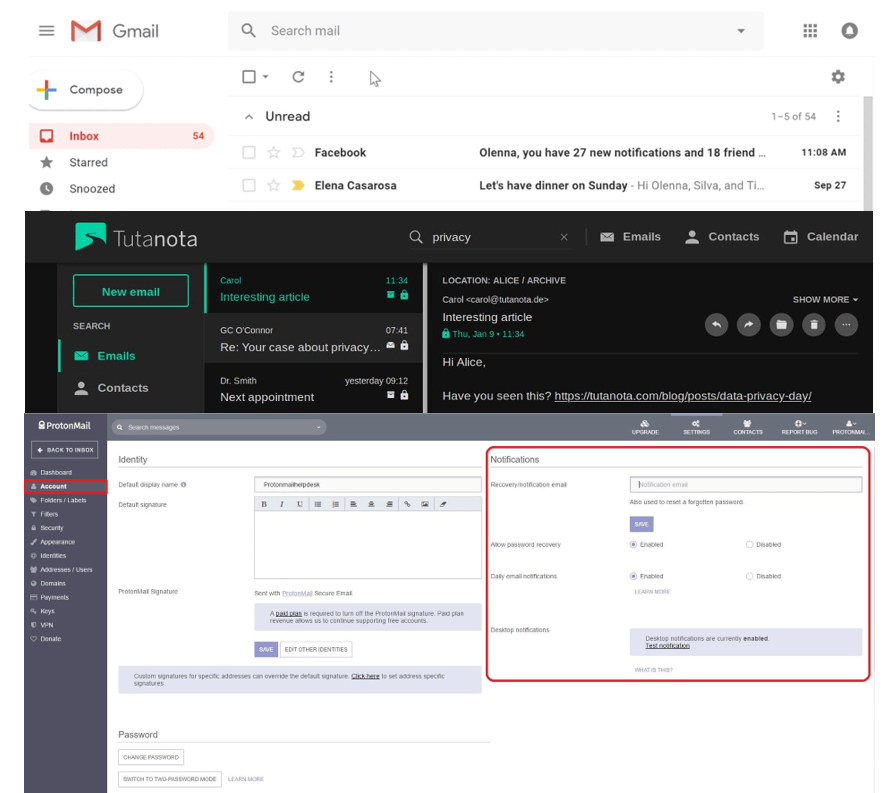Viewport: 888px width, 793px height.
Task: Select Disabled for Daily email notifications
Action: [x=749, y=576]
